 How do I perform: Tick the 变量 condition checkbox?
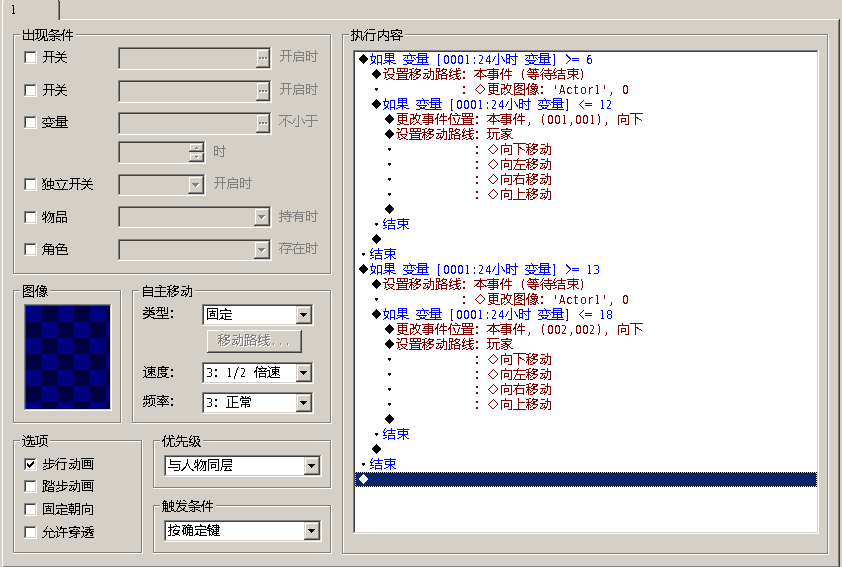(31, 122)
